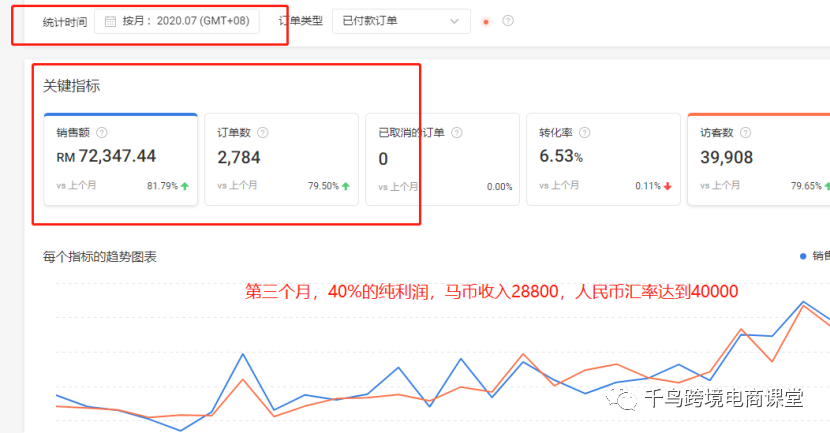The height and width of the screenshot is (434, 830).
Task: Click help icon beside 订单数
Action: [x=263, y=132]
